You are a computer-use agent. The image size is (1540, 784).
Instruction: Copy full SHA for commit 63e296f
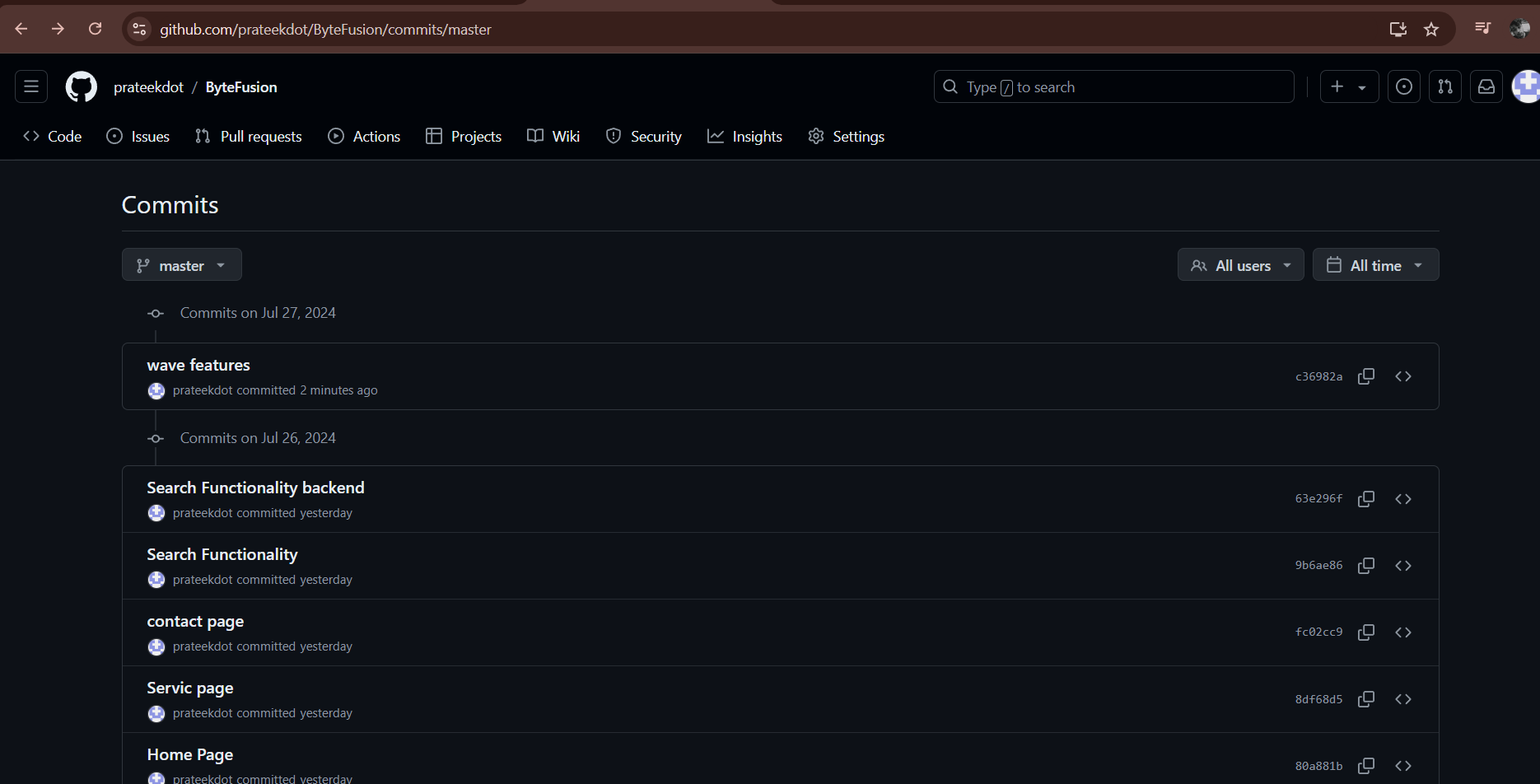click(x=1366, y=499)
